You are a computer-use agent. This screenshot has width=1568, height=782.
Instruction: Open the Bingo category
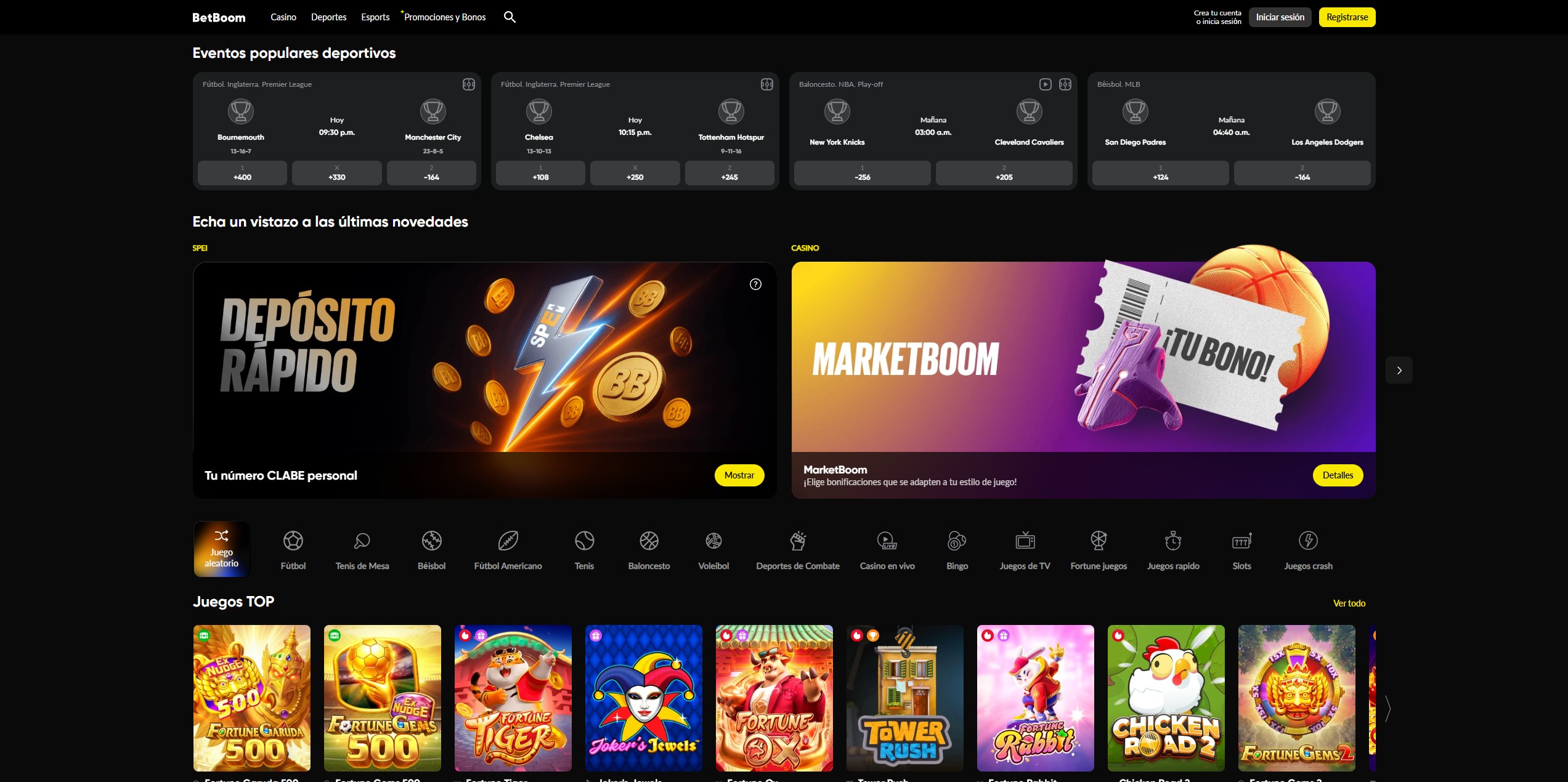coord(957,550)
